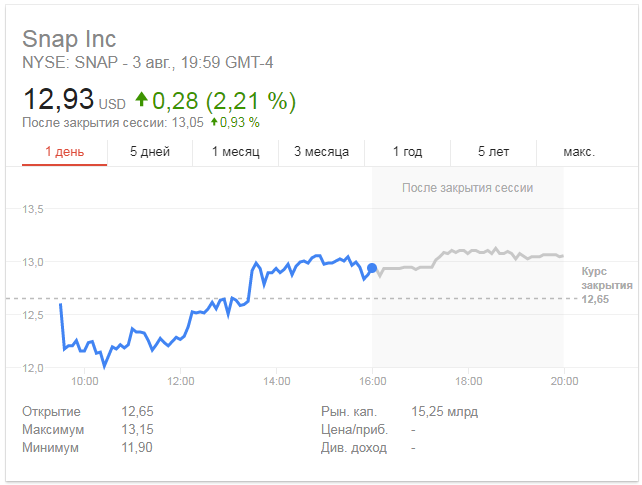Click the "Рын. кап." value 15,25 млрд
This screenshot has height=485, width=642.
444,411
